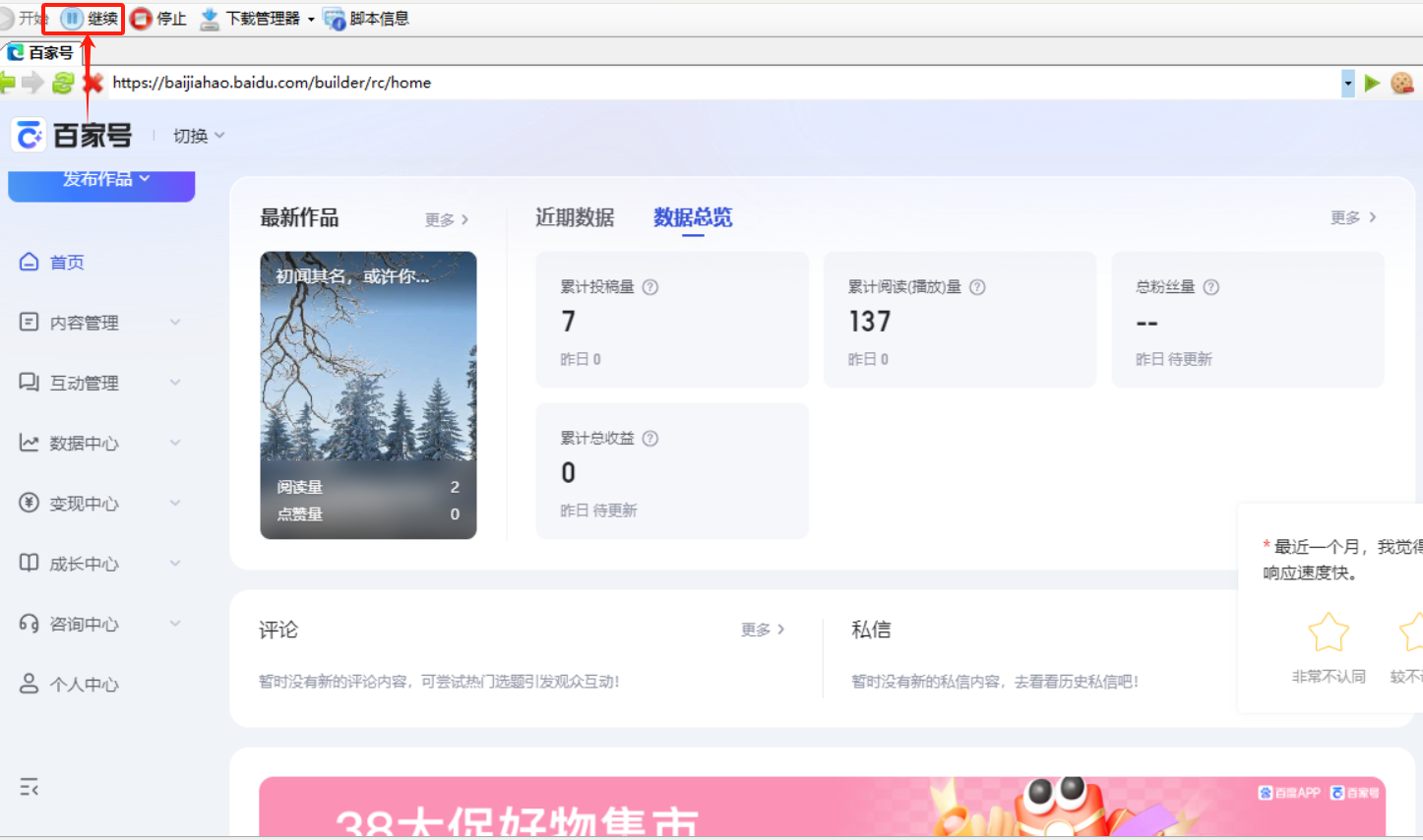Screen dimensions: 1423x840
Task: Click the URL address field
Action: tap(723, 83)
